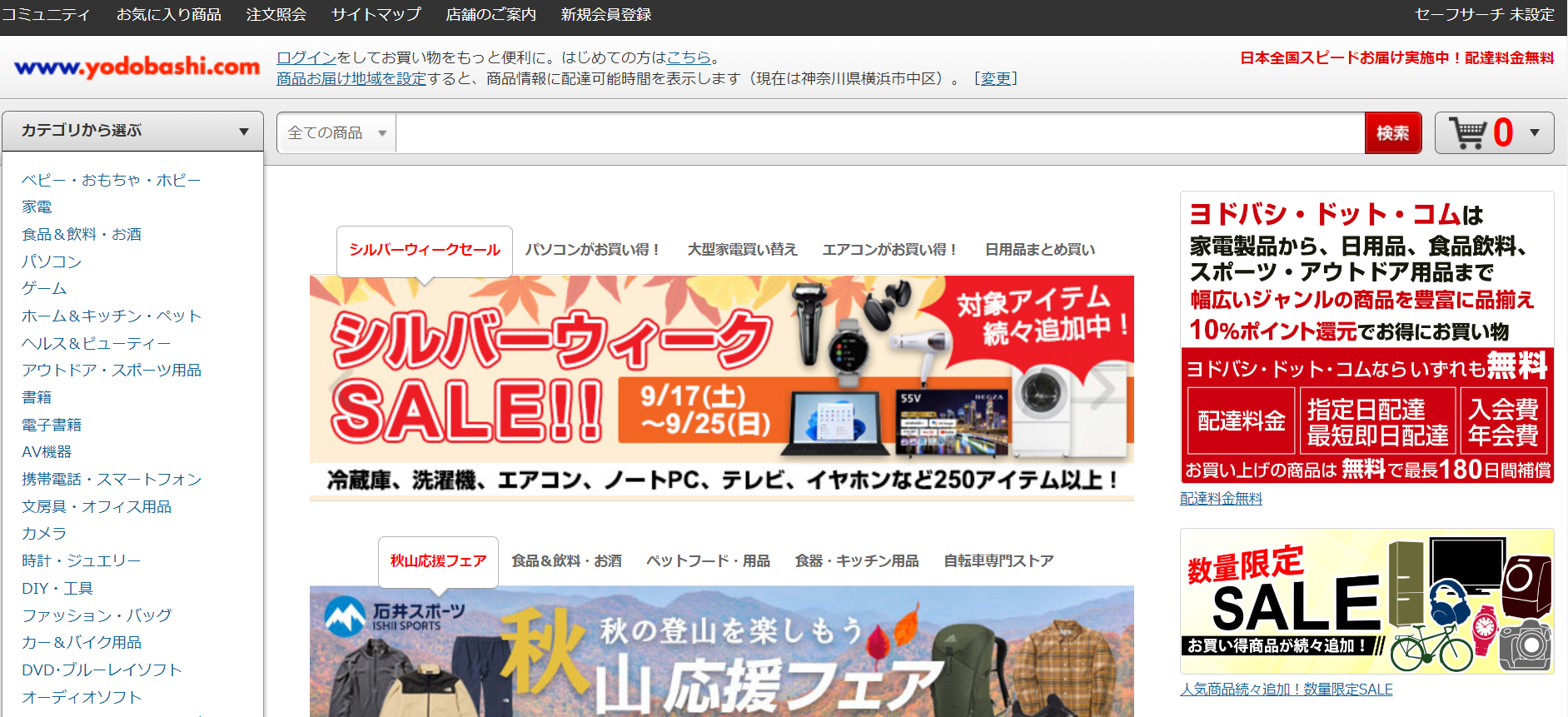Open the DIY・工具 category
The height and width of the screenshot is (717, 1568).
tap(57, 588)
